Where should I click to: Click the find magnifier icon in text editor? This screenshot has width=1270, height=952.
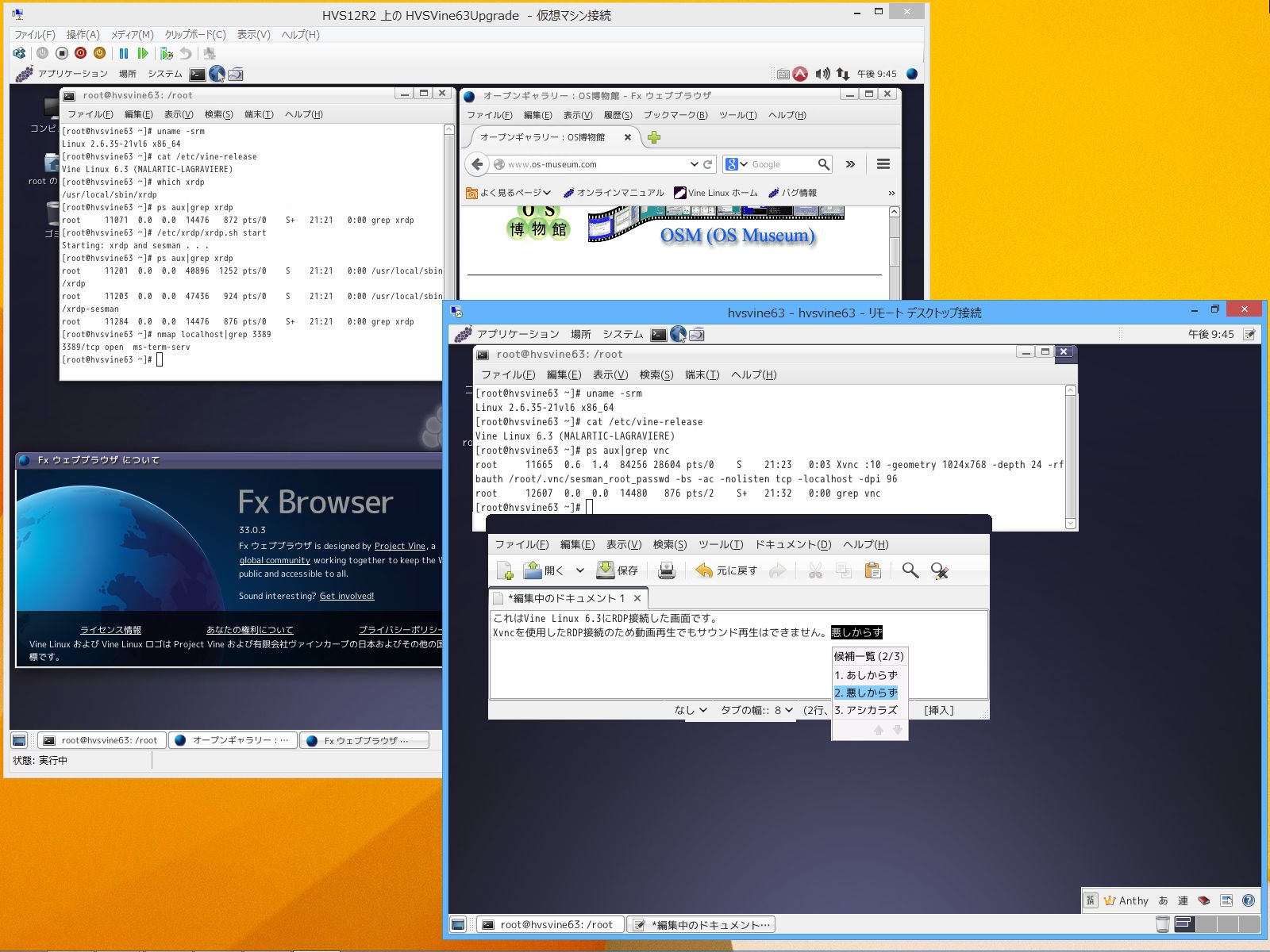click(x=910, y=570)
